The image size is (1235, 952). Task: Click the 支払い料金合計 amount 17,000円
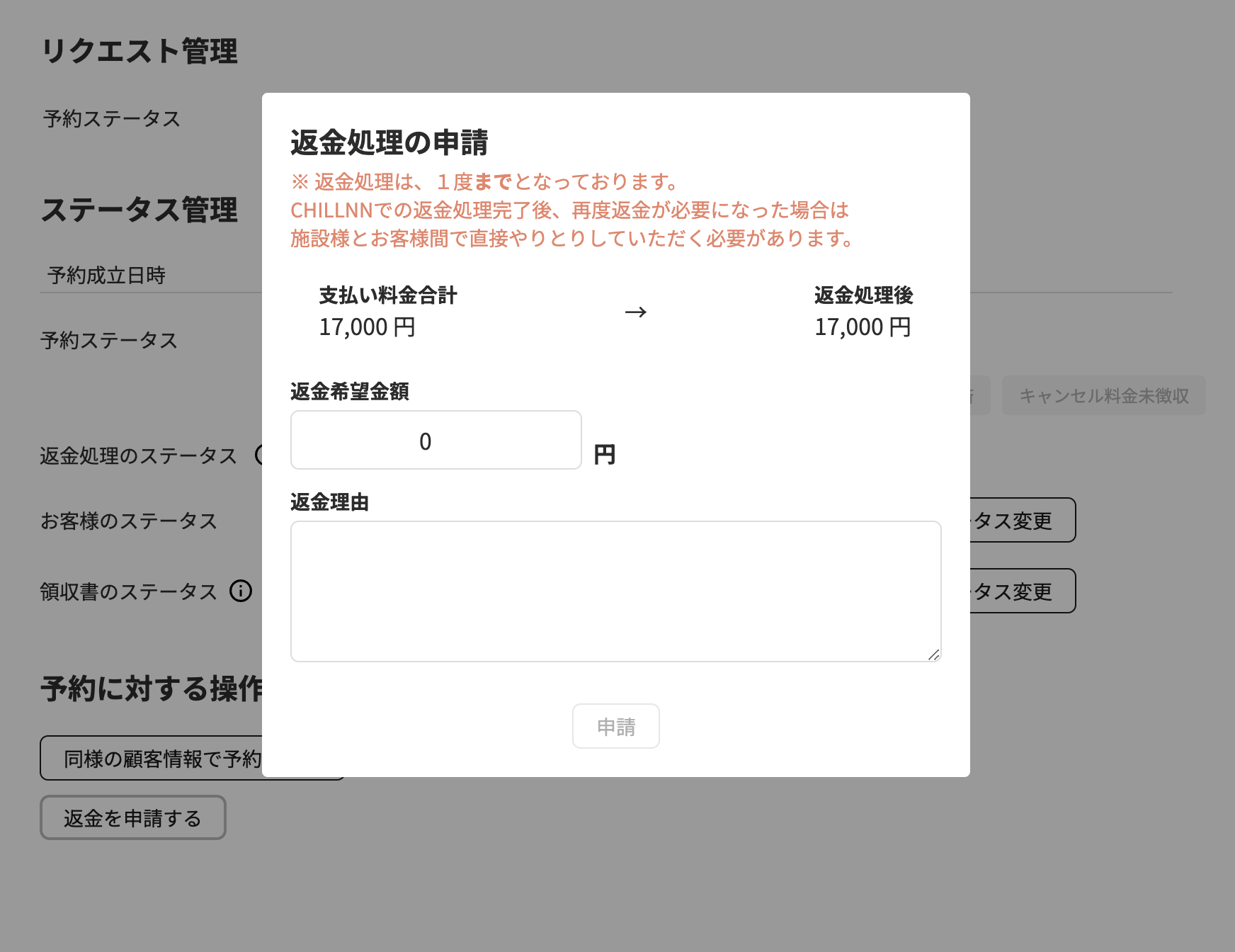point(368,327)
